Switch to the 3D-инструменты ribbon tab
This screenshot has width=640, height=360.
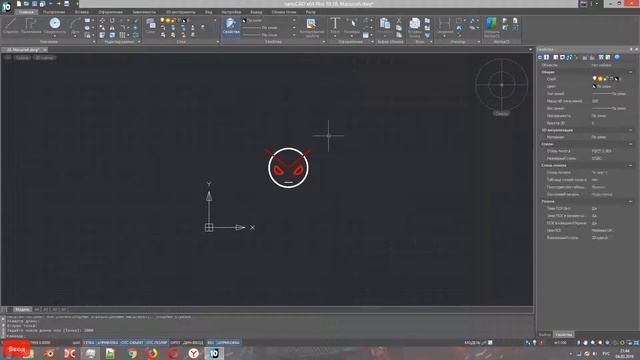pos(180,12)
